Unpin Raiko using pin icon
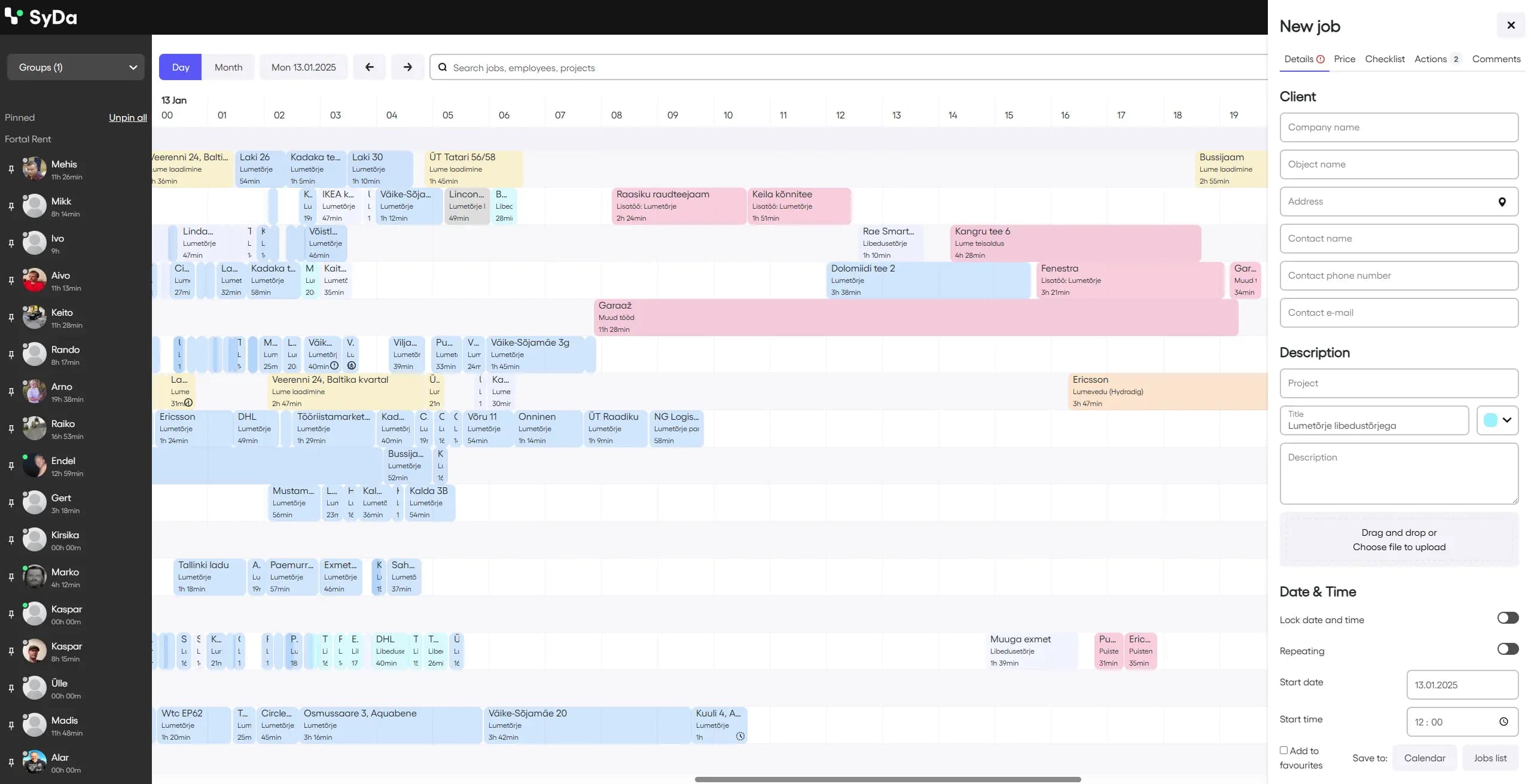Screen dimensions: 1531x784 point(11,429)
